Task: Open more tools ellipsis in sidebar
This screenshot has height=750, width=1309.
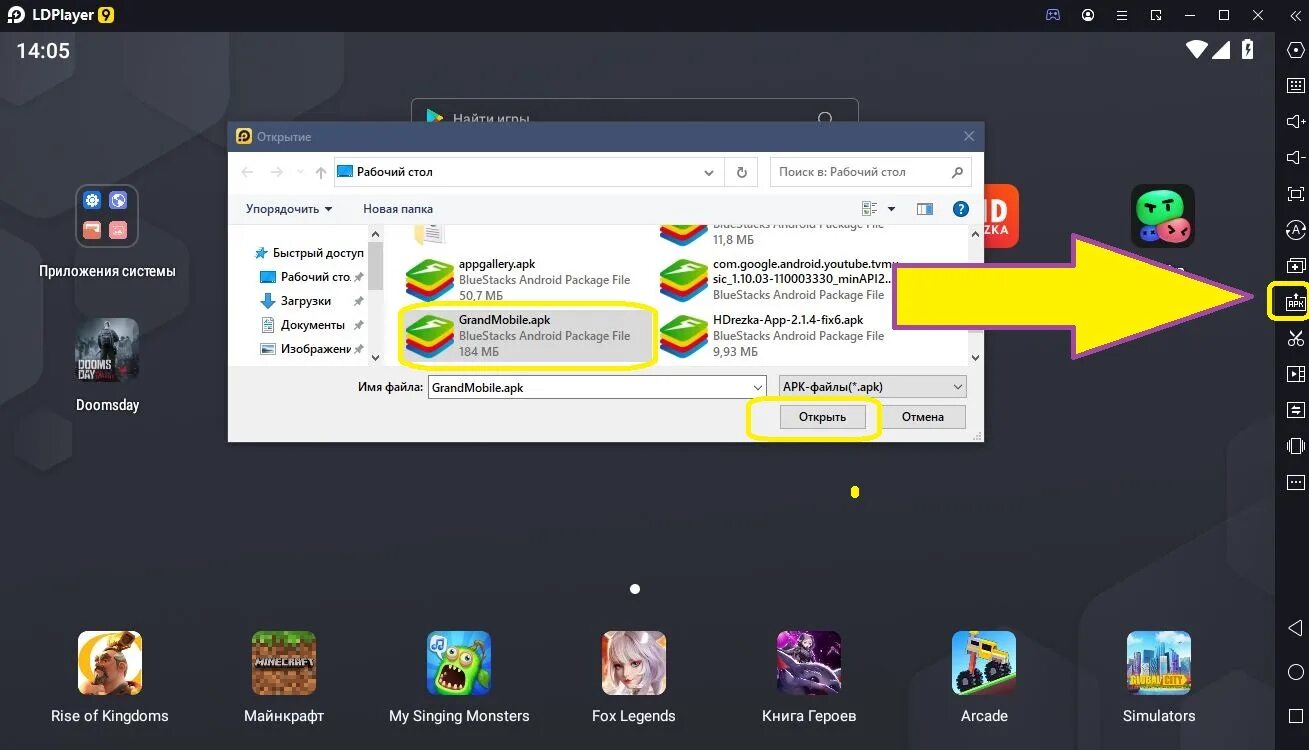Action: point(1295,482)
